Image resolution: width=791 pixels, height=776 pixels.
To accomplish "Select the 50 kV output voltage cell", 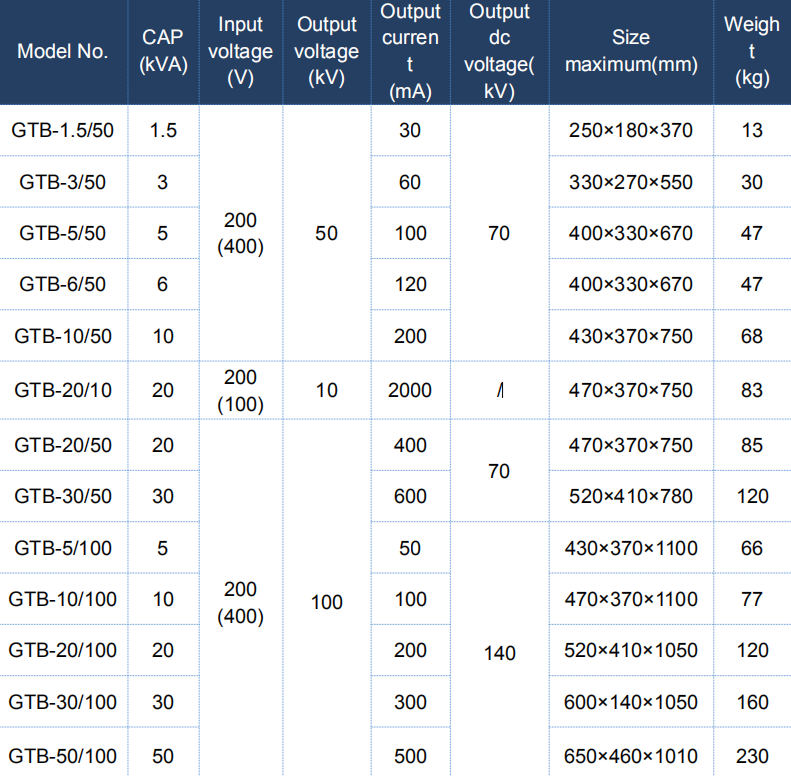I will tap(327, 233).
